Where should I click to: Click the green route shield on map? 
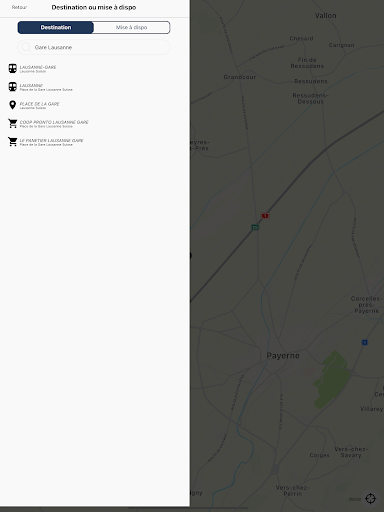point(255,227)
